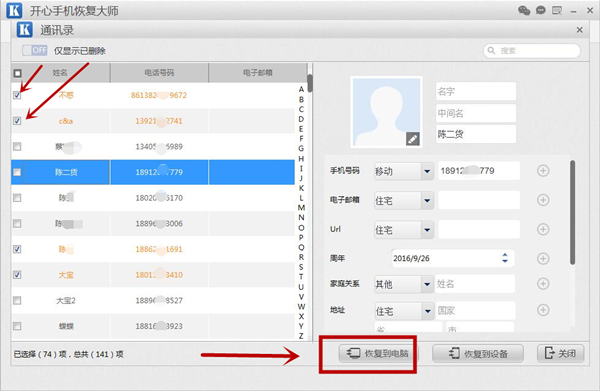Image resolution: width=600 pixels, height=391 pixels.
Task: Click the K logo of 开心手机恢复大师
Action: (15, 10)
